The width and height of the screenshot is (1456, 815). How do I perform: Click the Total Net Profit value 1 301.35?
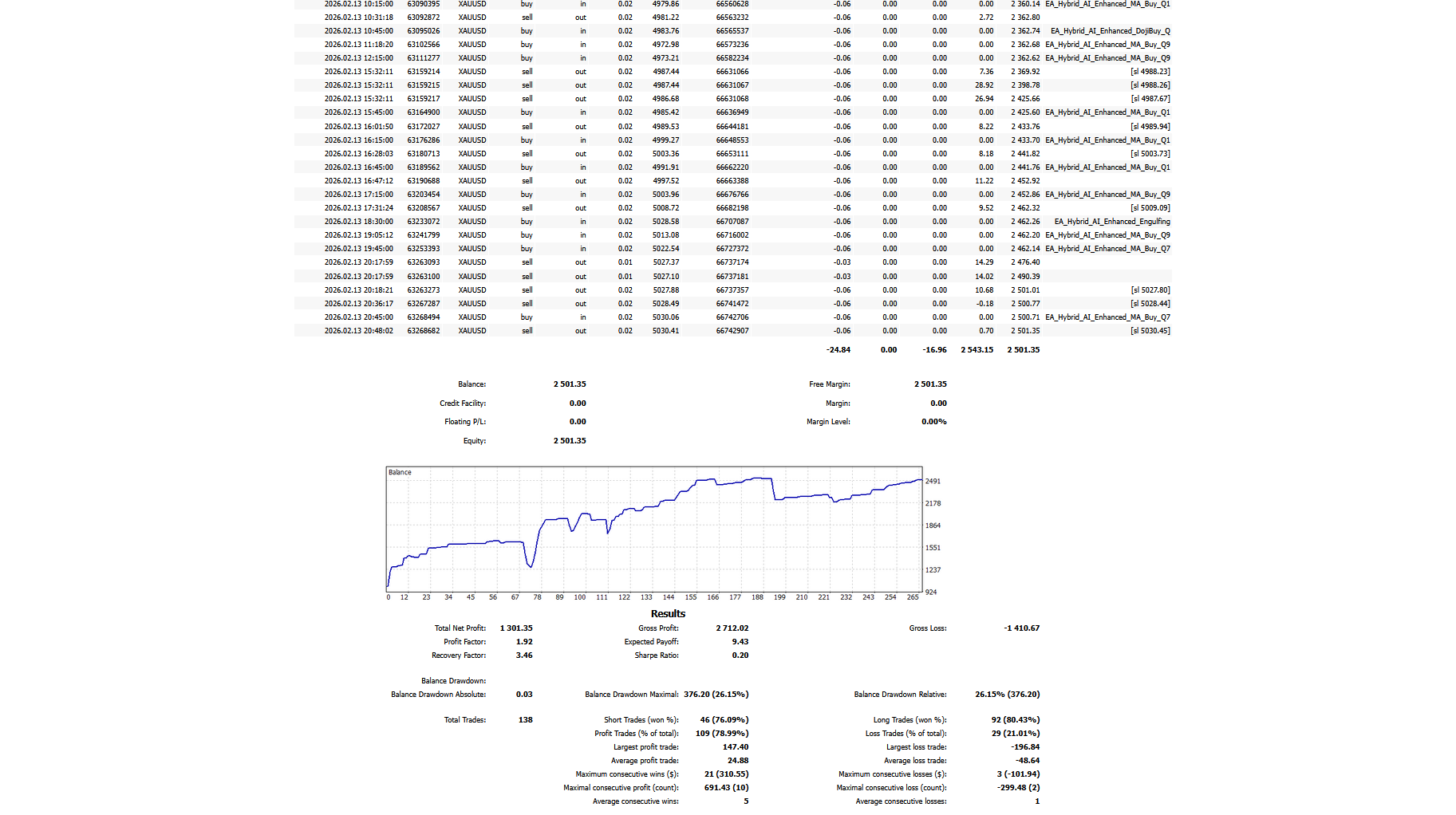click(516, 628)
